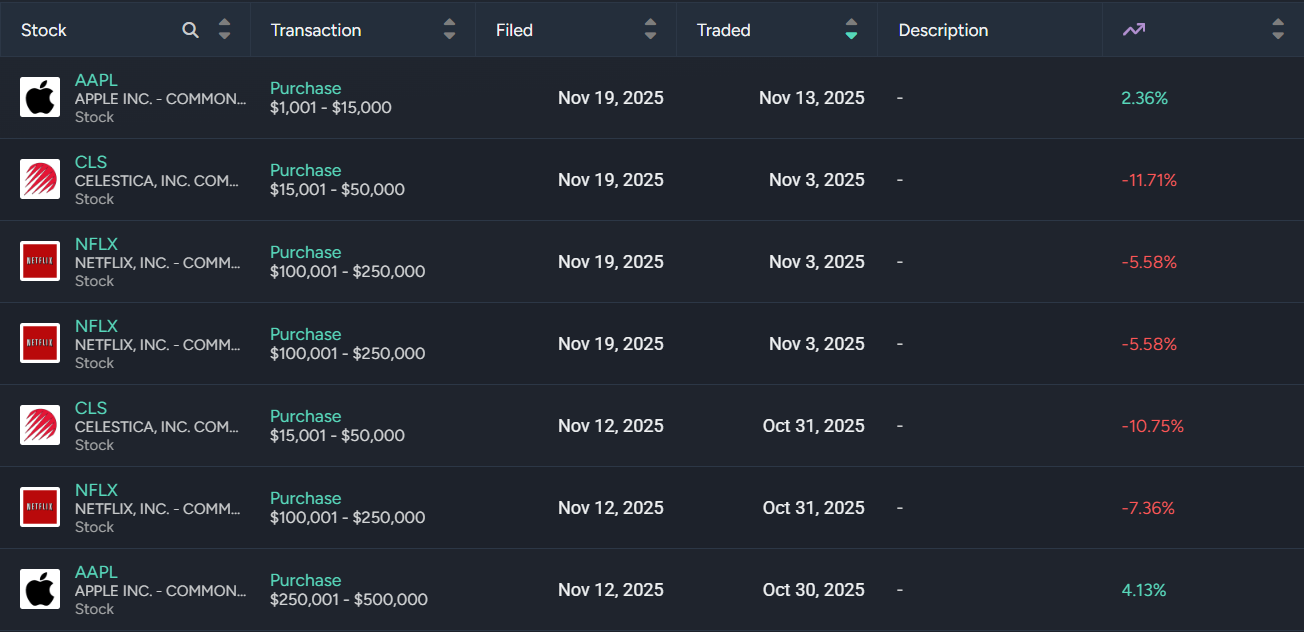The width and height of the screenshot is (1304, 632).
Task: Sort by the performance column arrows
Action: pos(1278,30)
